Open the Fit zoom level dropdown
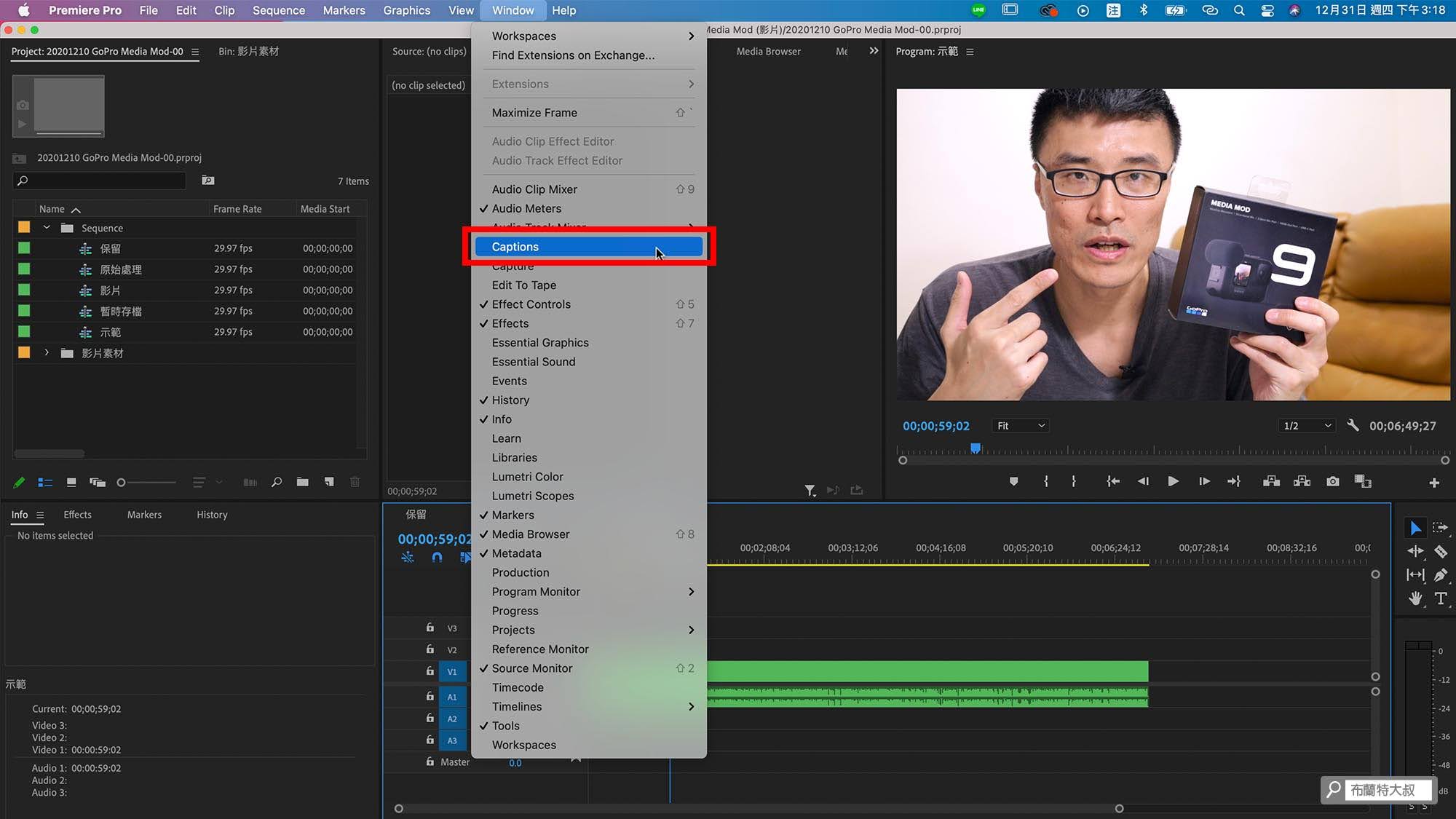Image resolution: width=1456 pixels, height=819 pixels. tap(1020, 426)
